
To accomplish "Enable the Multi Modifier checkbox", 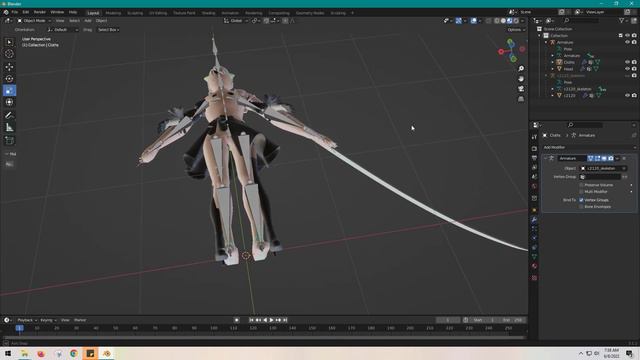I will [x=581, y=191].
